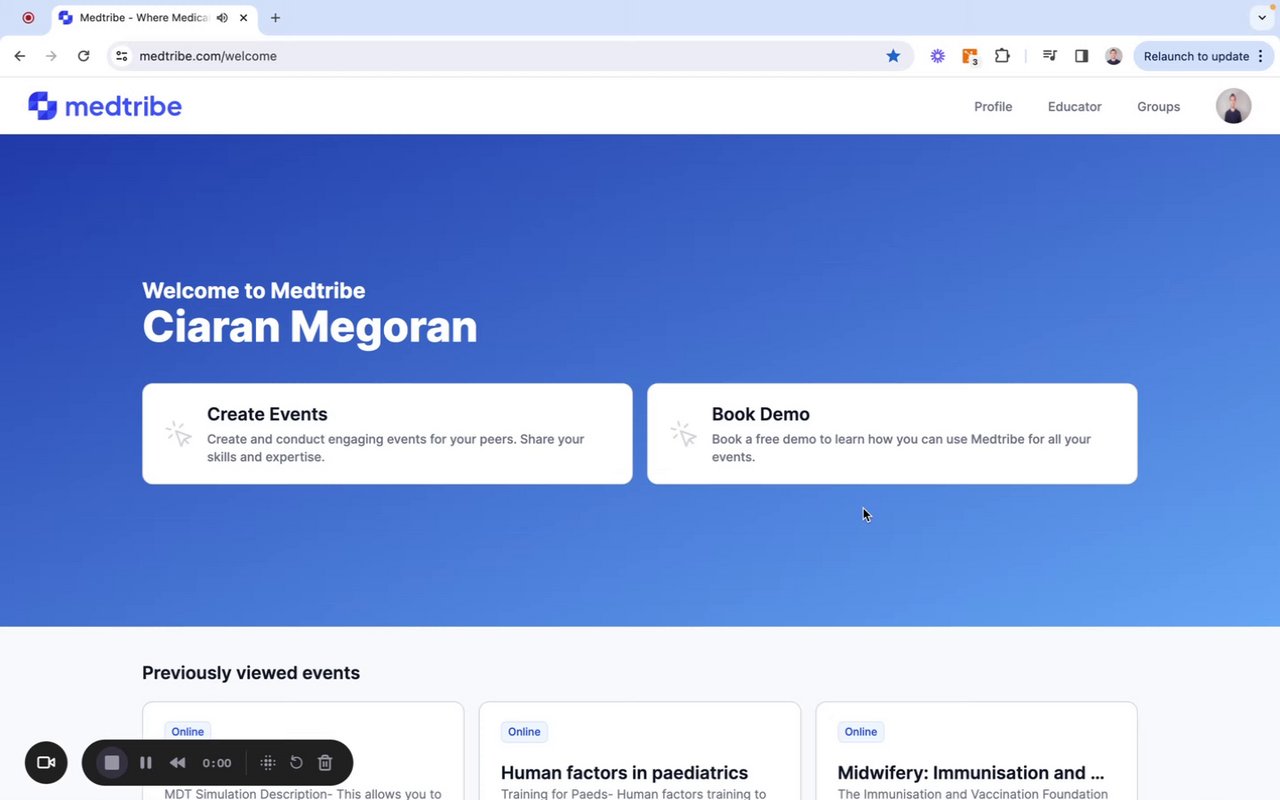Open the Extensions puzzle icon
The width and height of the screenshot is (1280, 800).
coord(1002,56)
